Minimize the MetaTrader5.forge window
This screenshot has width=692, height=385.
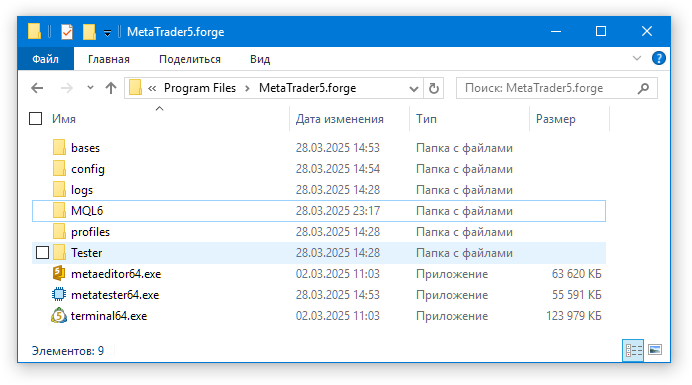(556, 32)
